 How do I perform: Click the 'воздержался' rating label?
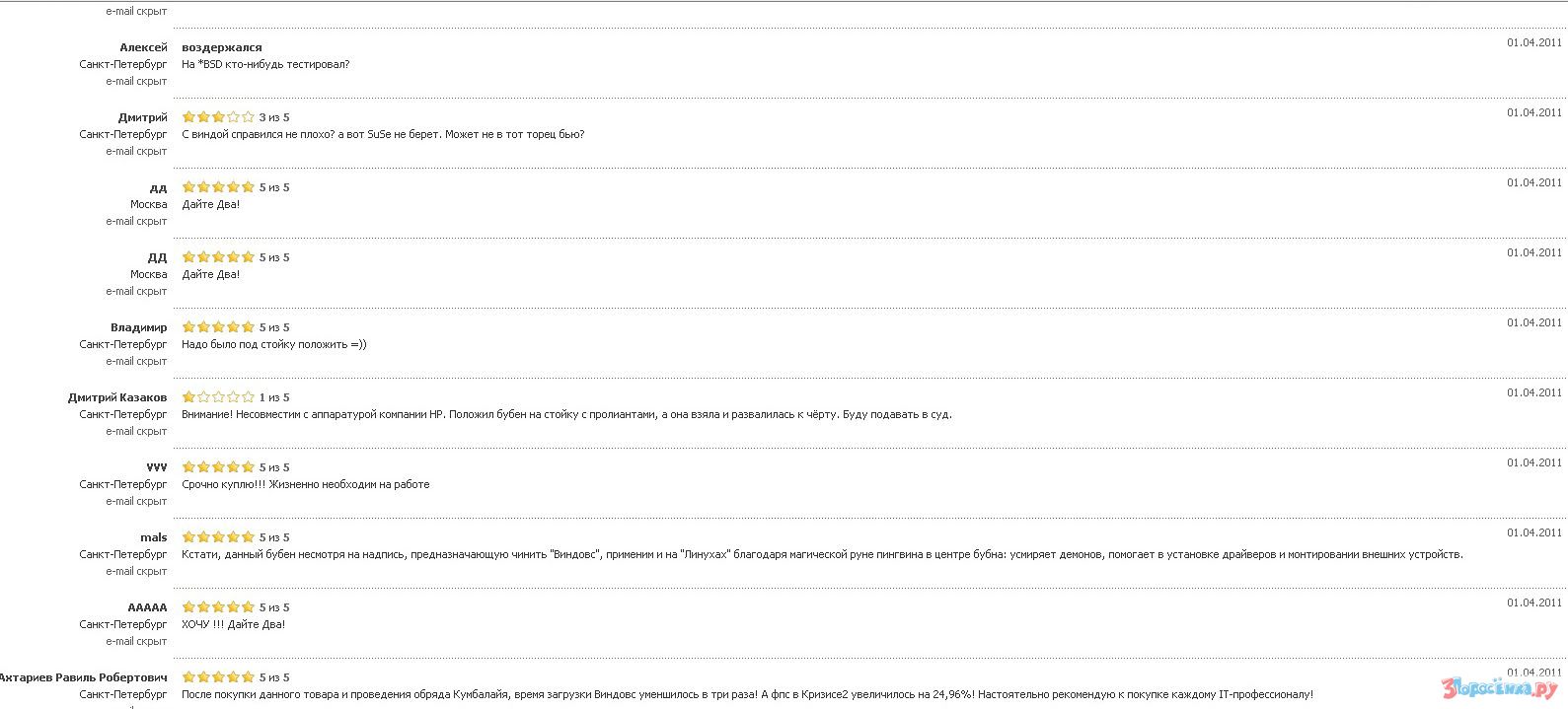[x=222, y=47]
